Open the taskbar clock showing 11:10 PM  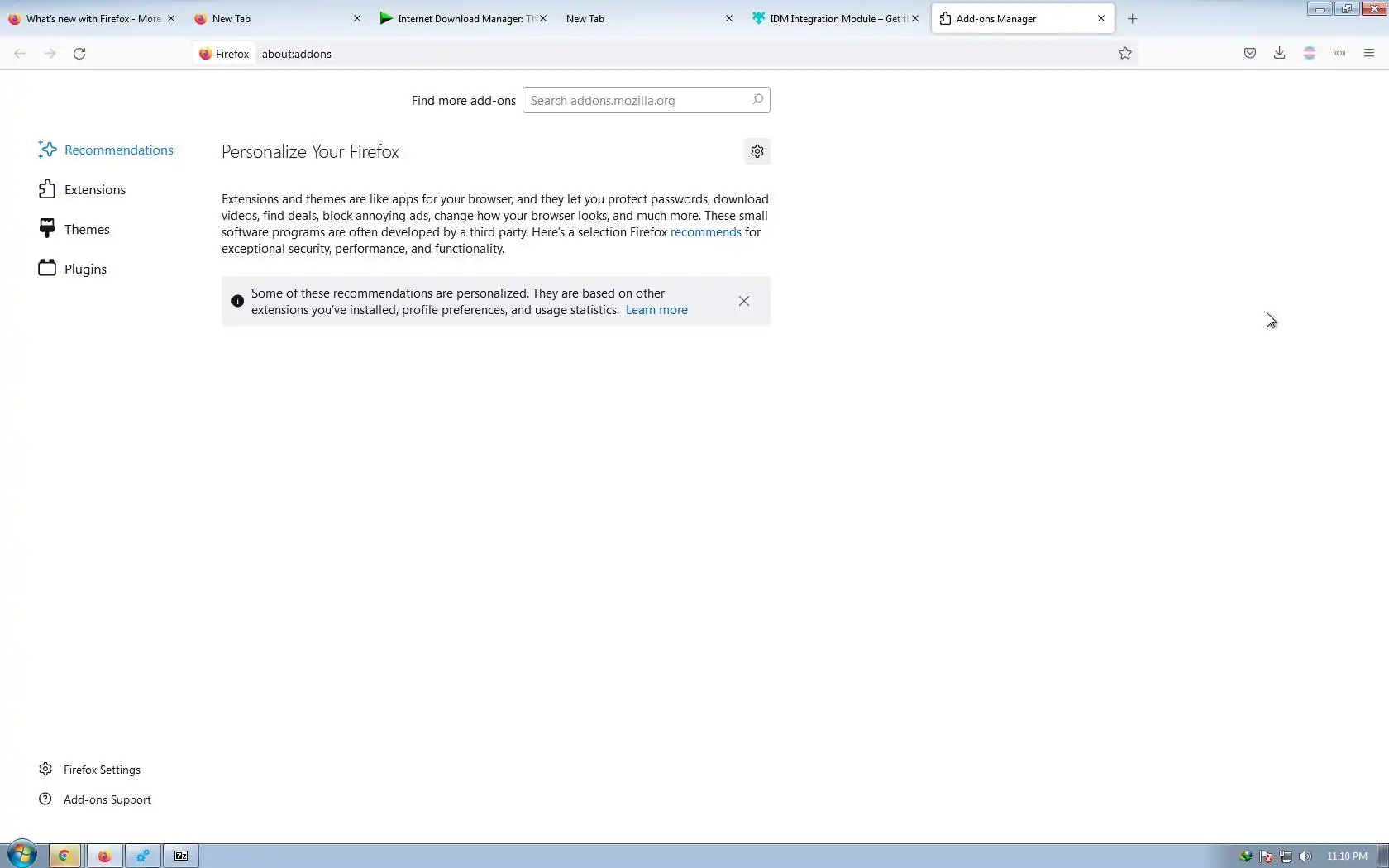click(x=1347, y=856)
